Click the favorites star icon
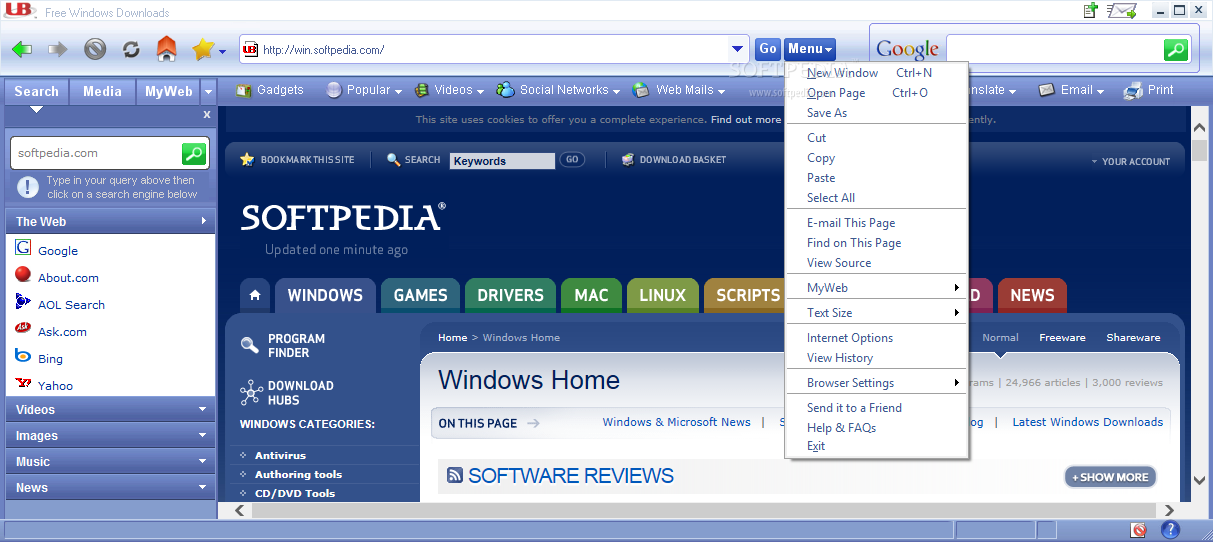The width and height of the screenshot is (1213, 542). point(203,49)
